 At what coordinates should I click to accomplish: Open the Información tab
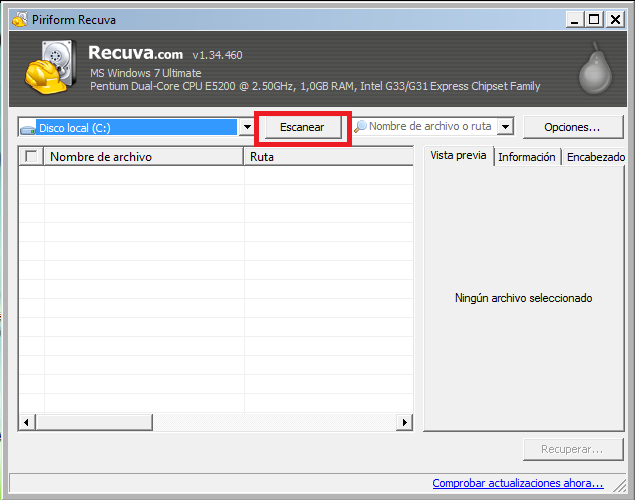527,157
